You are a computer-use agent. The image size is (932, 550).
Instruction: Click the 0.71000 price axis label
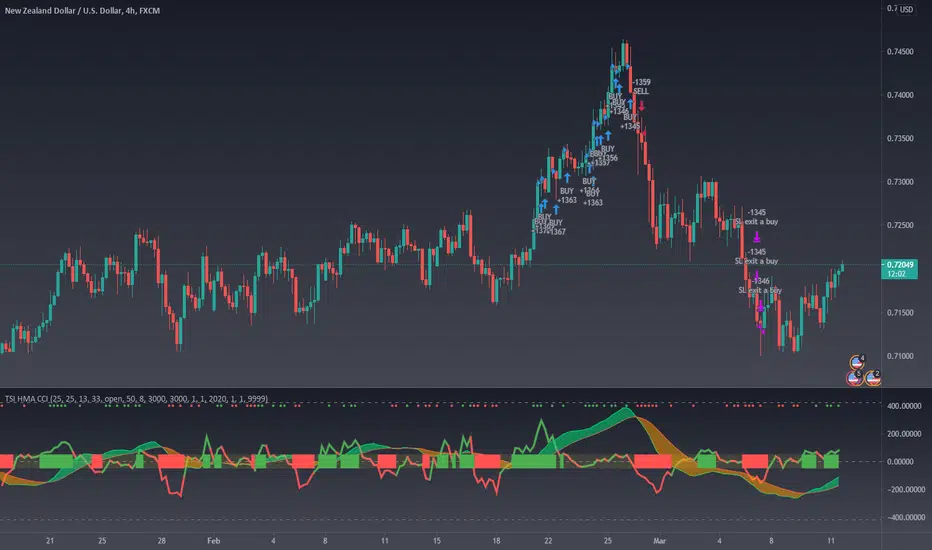(900, 356)
